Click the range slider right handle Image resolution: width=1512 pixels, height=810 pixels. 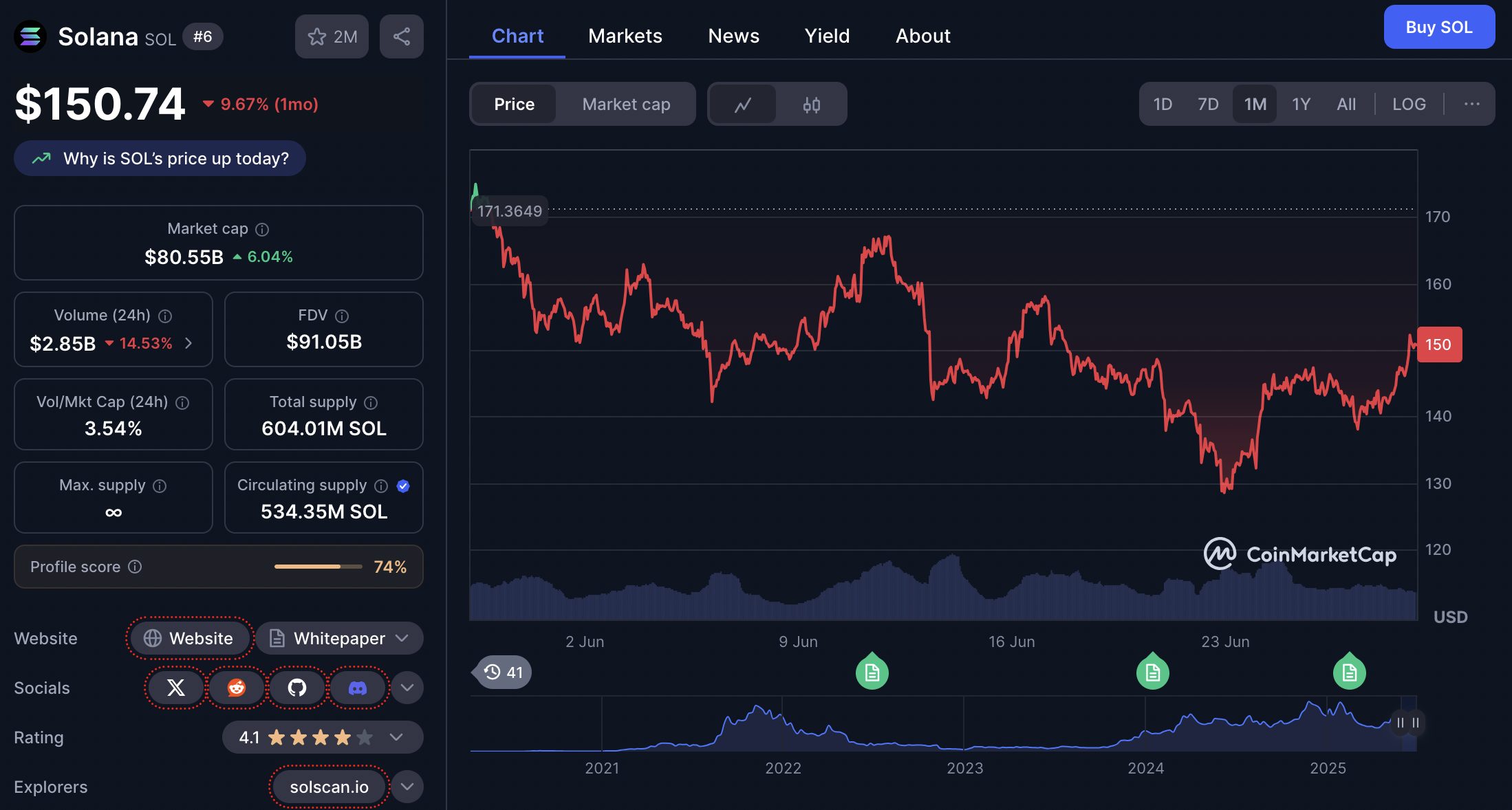tap(1416, 723)
